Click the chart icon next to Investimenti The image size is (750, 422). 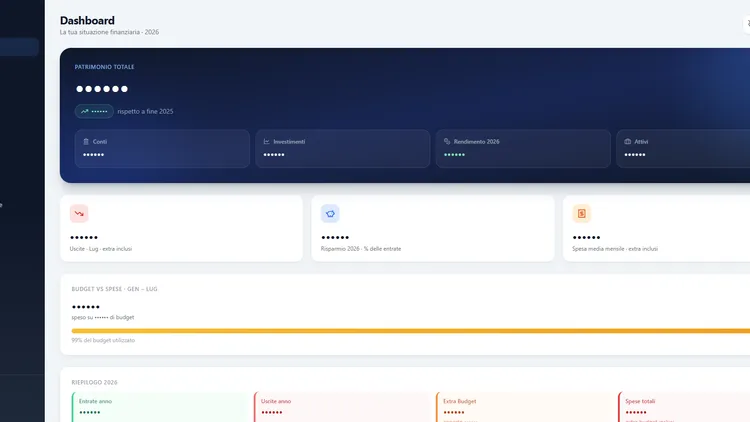pyautogui.click(x=266, y=142)
